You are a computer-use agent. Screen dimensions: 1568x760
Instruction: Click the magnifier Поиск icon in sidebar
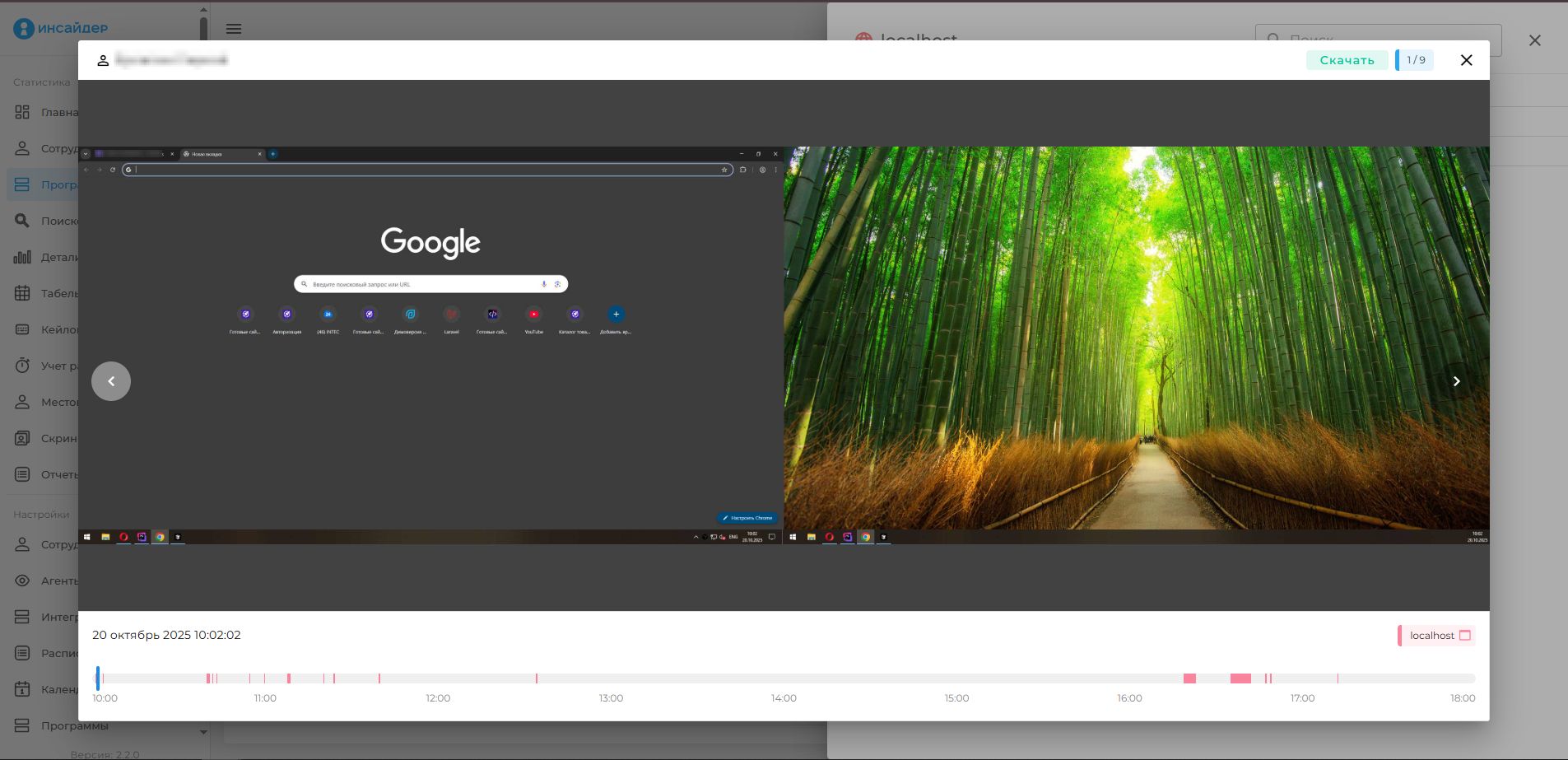22,221
